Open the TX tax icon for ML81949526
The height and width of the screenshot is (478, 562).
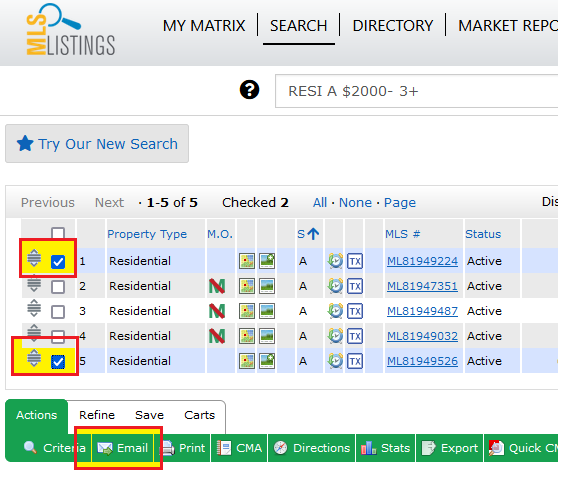(355, 361)
